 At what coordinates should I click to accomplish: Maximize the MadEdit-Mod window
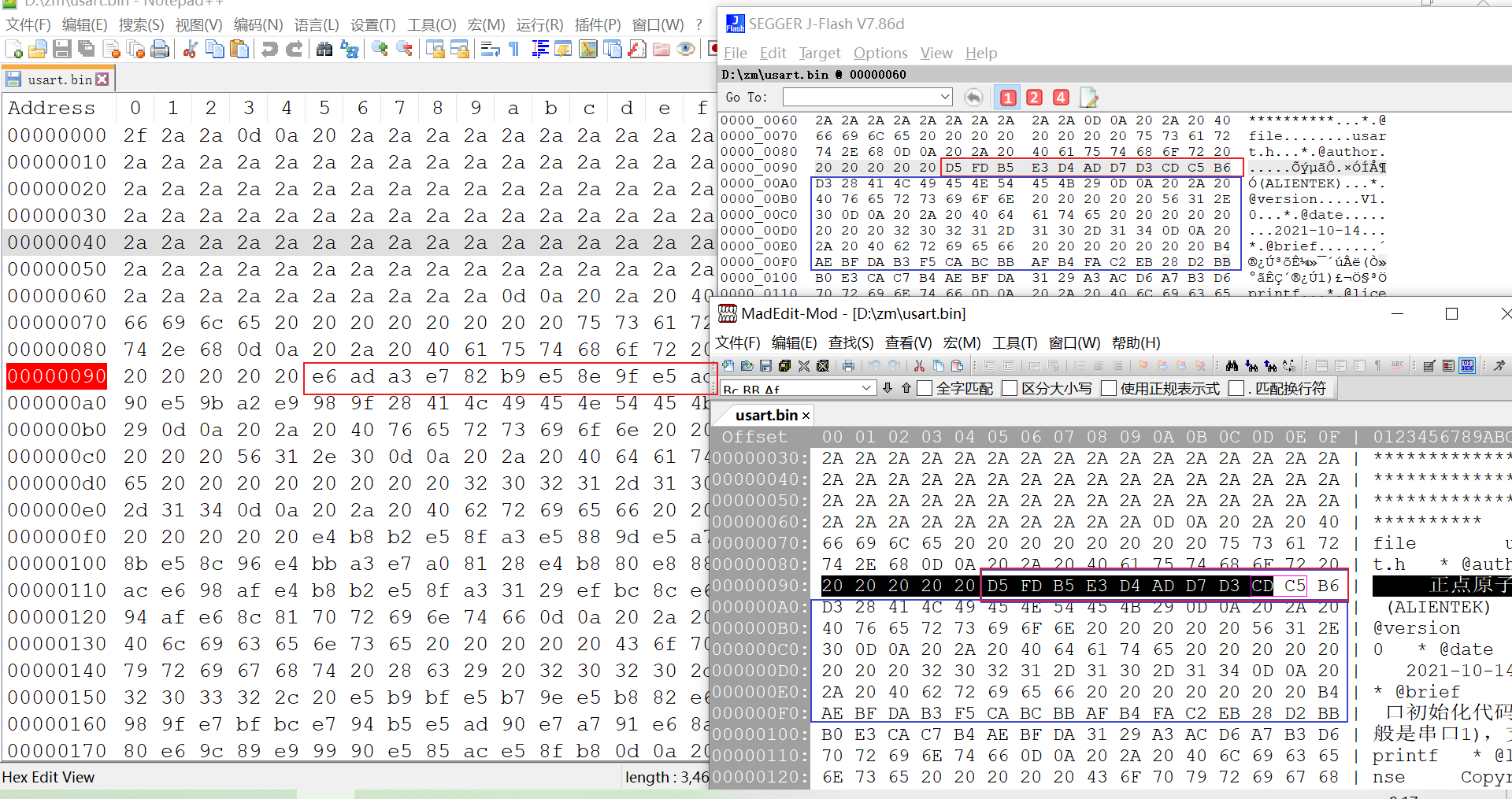(x=1451, y=314)
